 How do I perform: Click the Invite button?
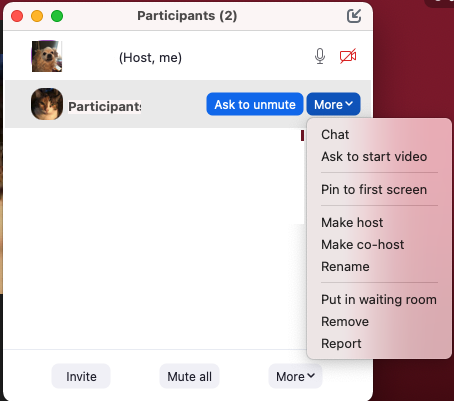(81, 376)
